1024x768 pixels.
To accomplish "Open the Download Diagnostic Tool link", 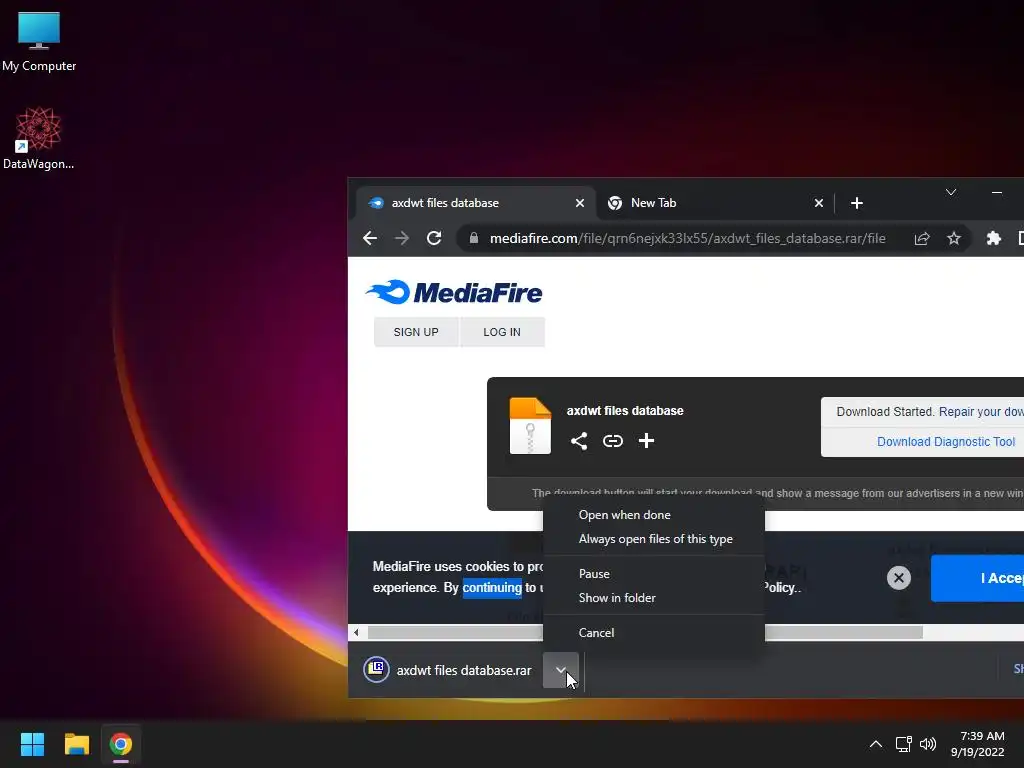I will coord(946,441).
